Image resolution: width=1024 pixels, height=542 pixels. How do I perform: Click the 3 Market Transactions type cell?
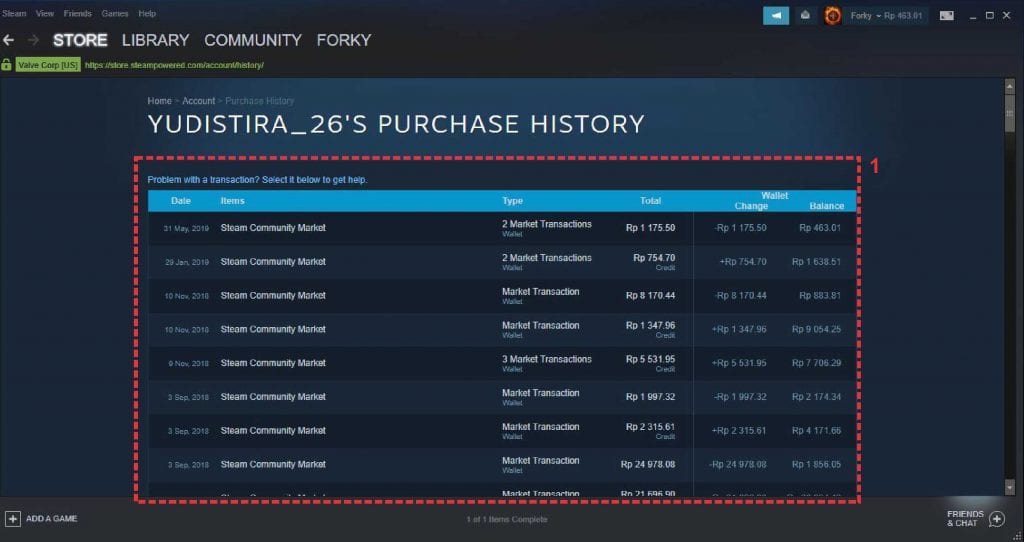[x=547, y=363]
